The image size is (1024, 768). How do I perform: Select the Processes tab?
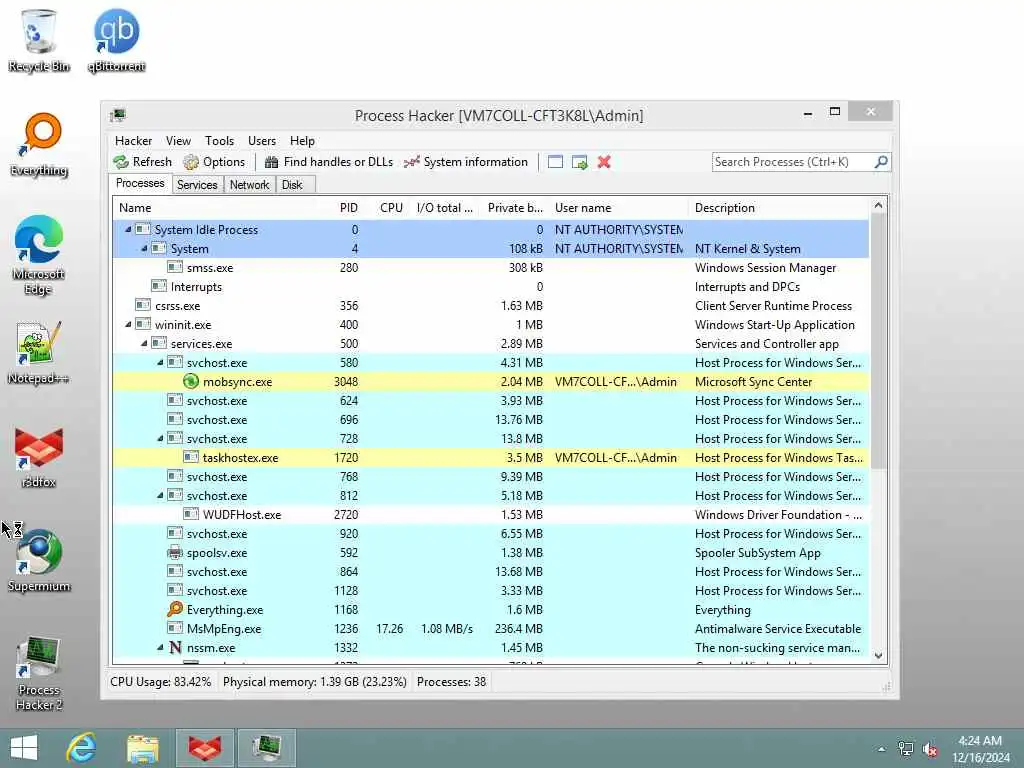tap(140, 184)
